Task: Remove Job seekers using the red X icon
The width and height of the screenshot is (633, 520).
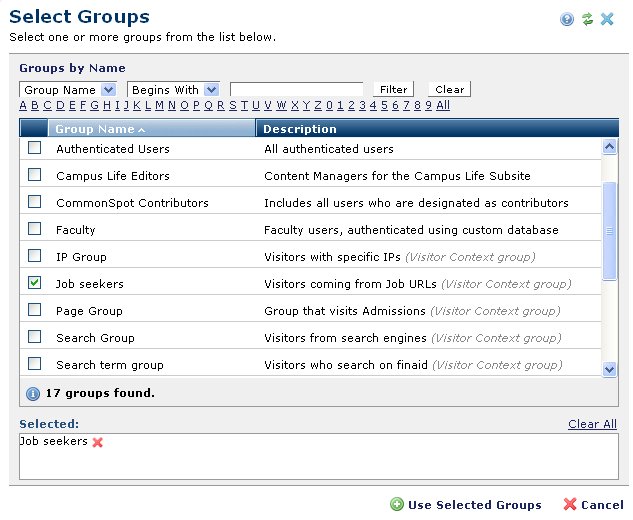Action: (x=98, y=442)
